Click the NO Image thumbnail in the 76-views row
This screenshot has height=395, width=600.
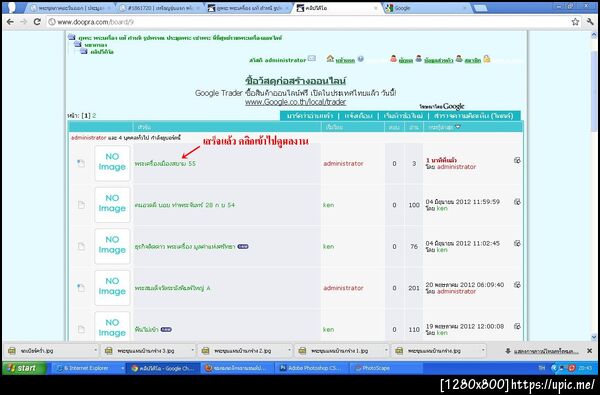112,246
